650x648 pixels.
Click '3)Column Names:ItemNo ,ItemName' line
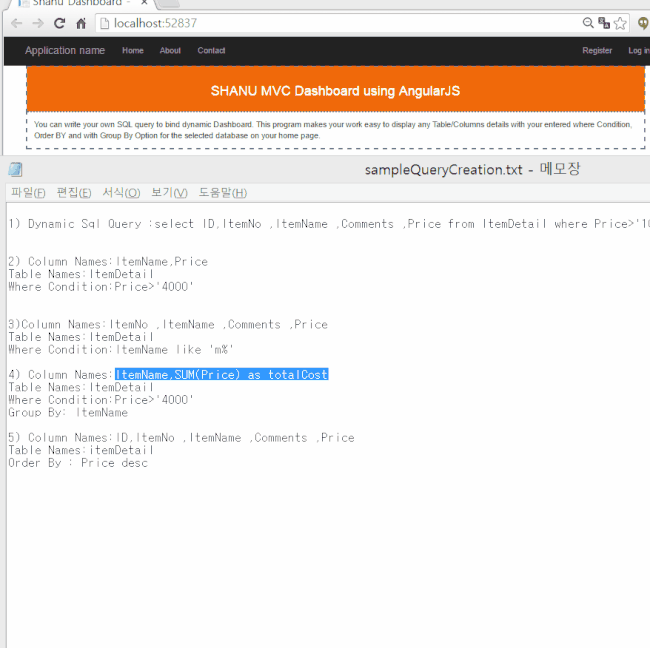[168, 324]
